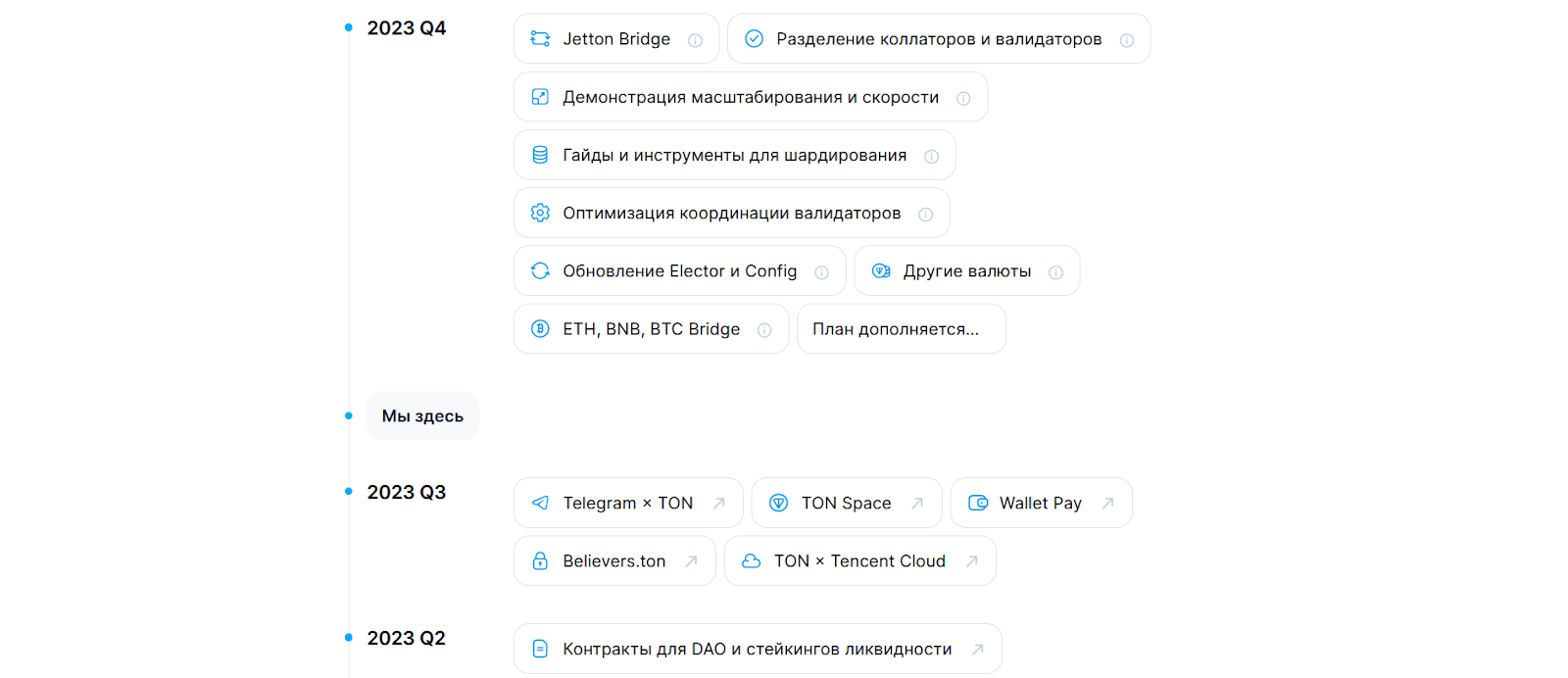Image resolution: width=1568 pixels, height=678 pixels.
Task: Click the lock icon of Believers.ton
Action: tap(540, 560)
